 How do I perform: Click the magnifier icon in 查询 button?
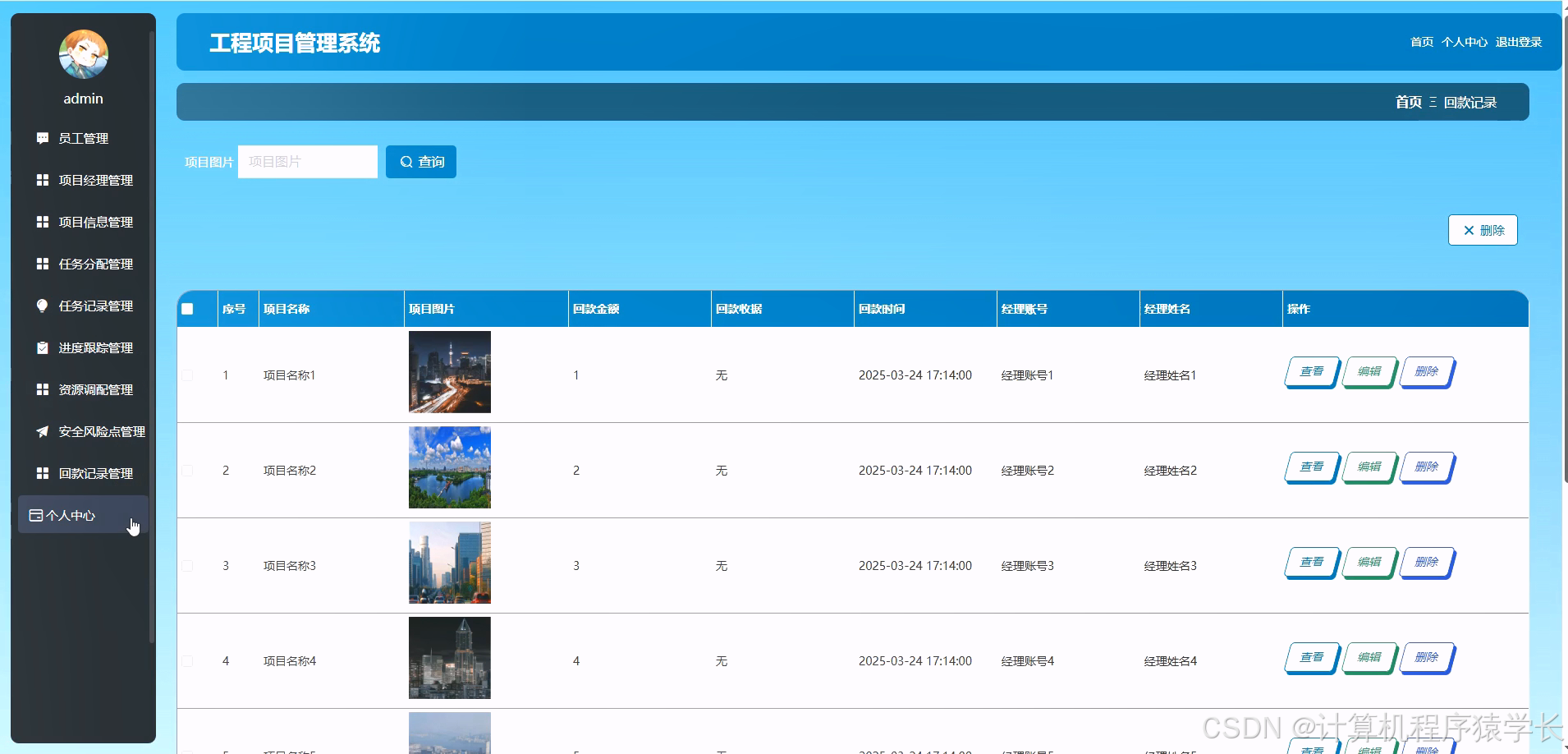[x=406, y=162]
